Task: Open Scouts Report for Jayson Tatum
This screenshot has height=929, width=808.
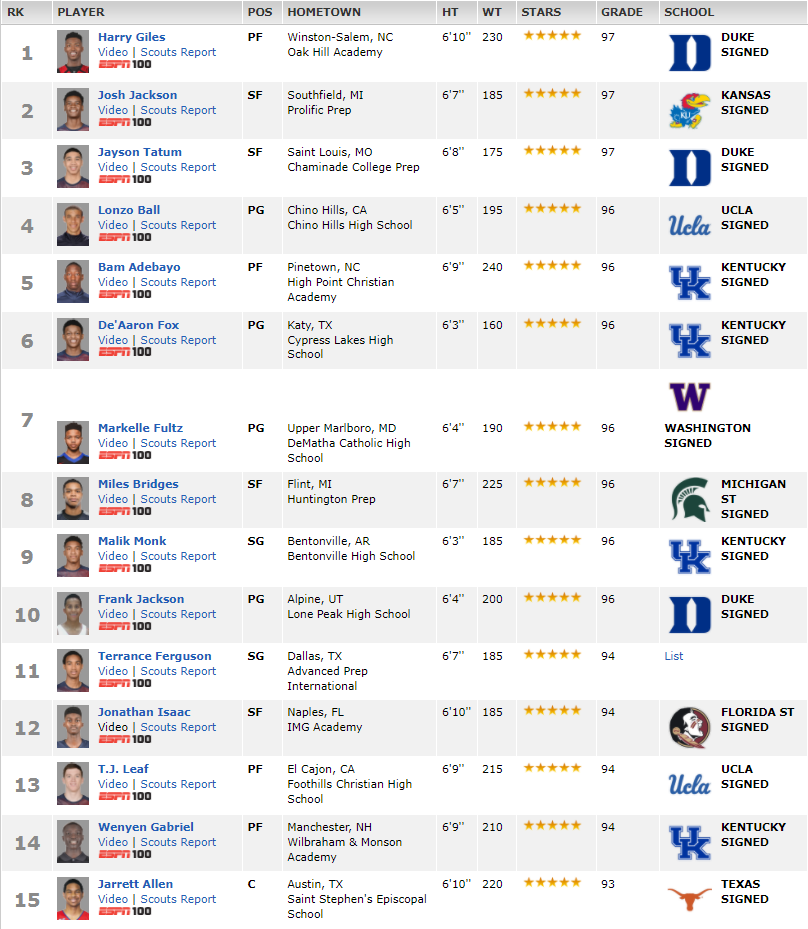Action: point(178,167)
